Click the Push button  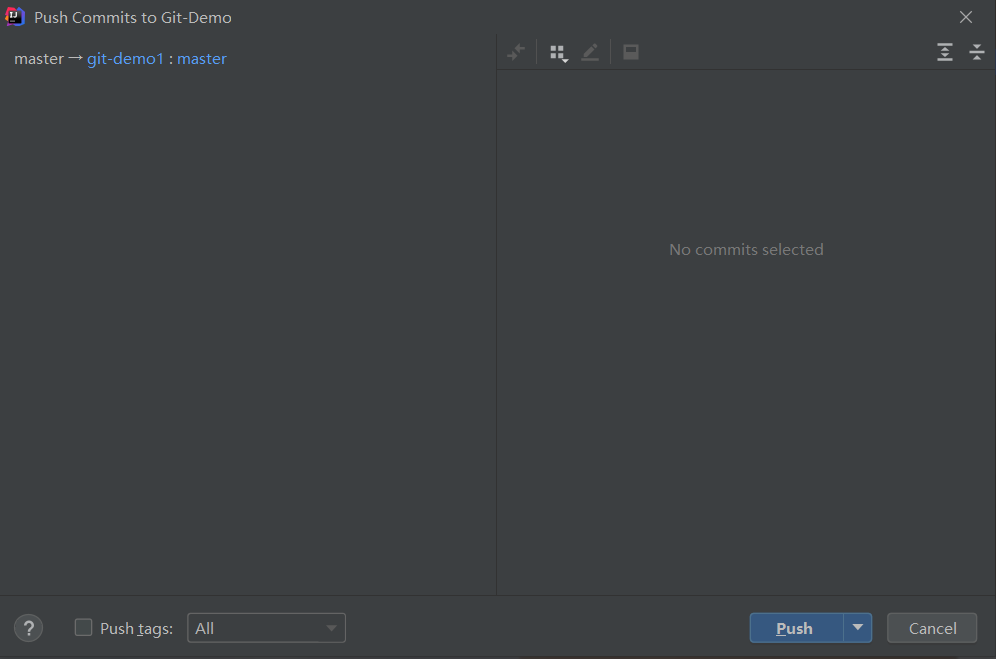click(797, 628)
